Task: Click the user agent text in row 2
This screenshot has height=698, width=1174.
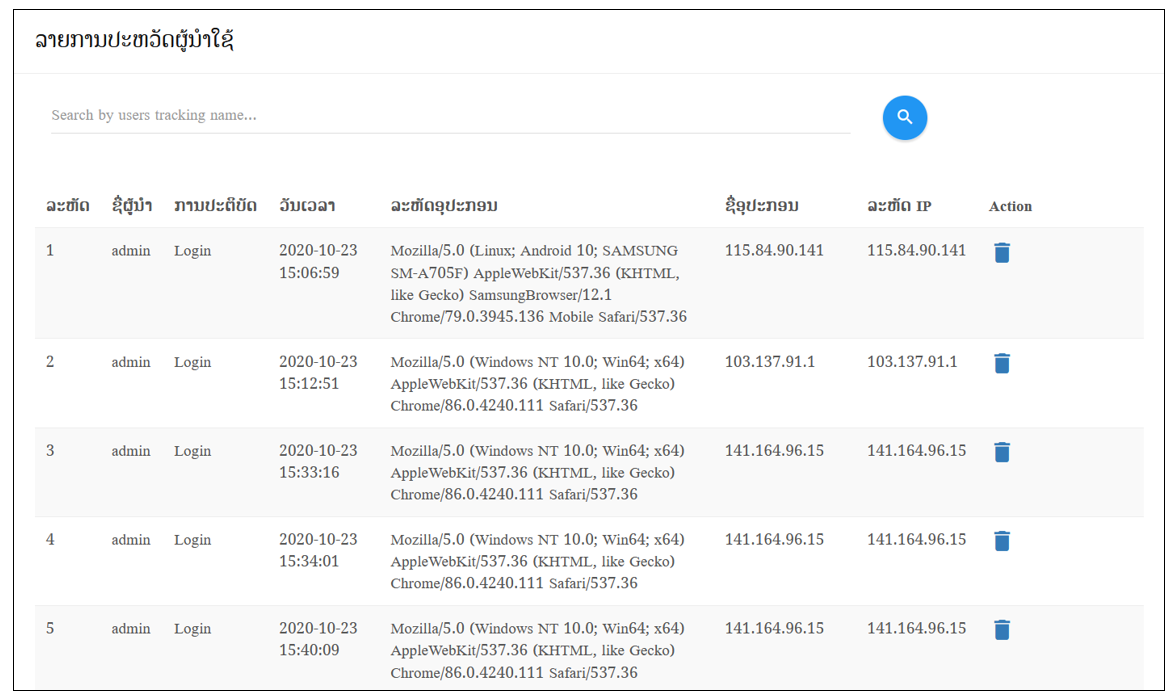Action: pyautogui.click(x=538, y=383)
